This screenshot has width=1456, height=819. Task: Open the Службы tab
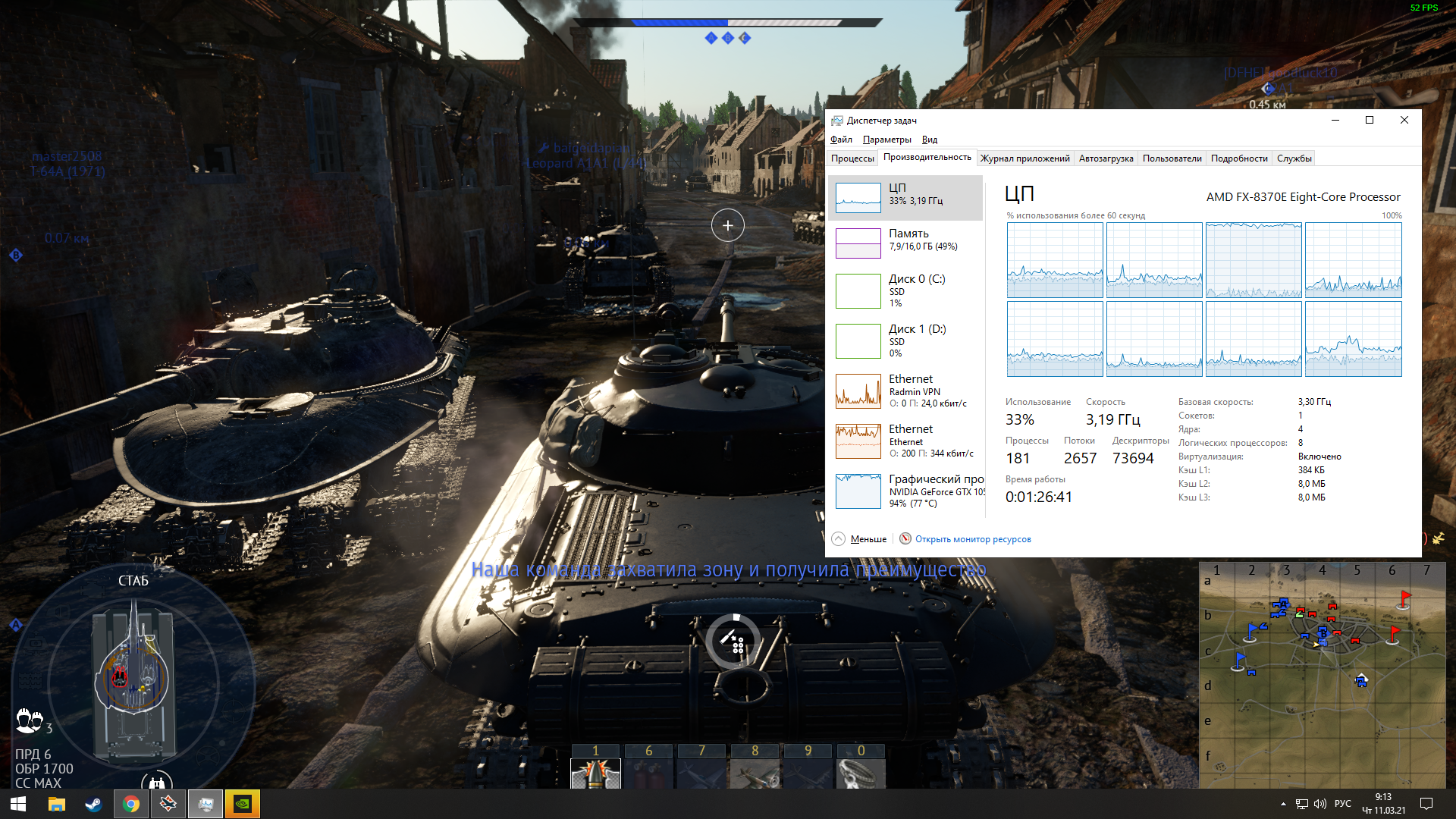(1294, 158)
